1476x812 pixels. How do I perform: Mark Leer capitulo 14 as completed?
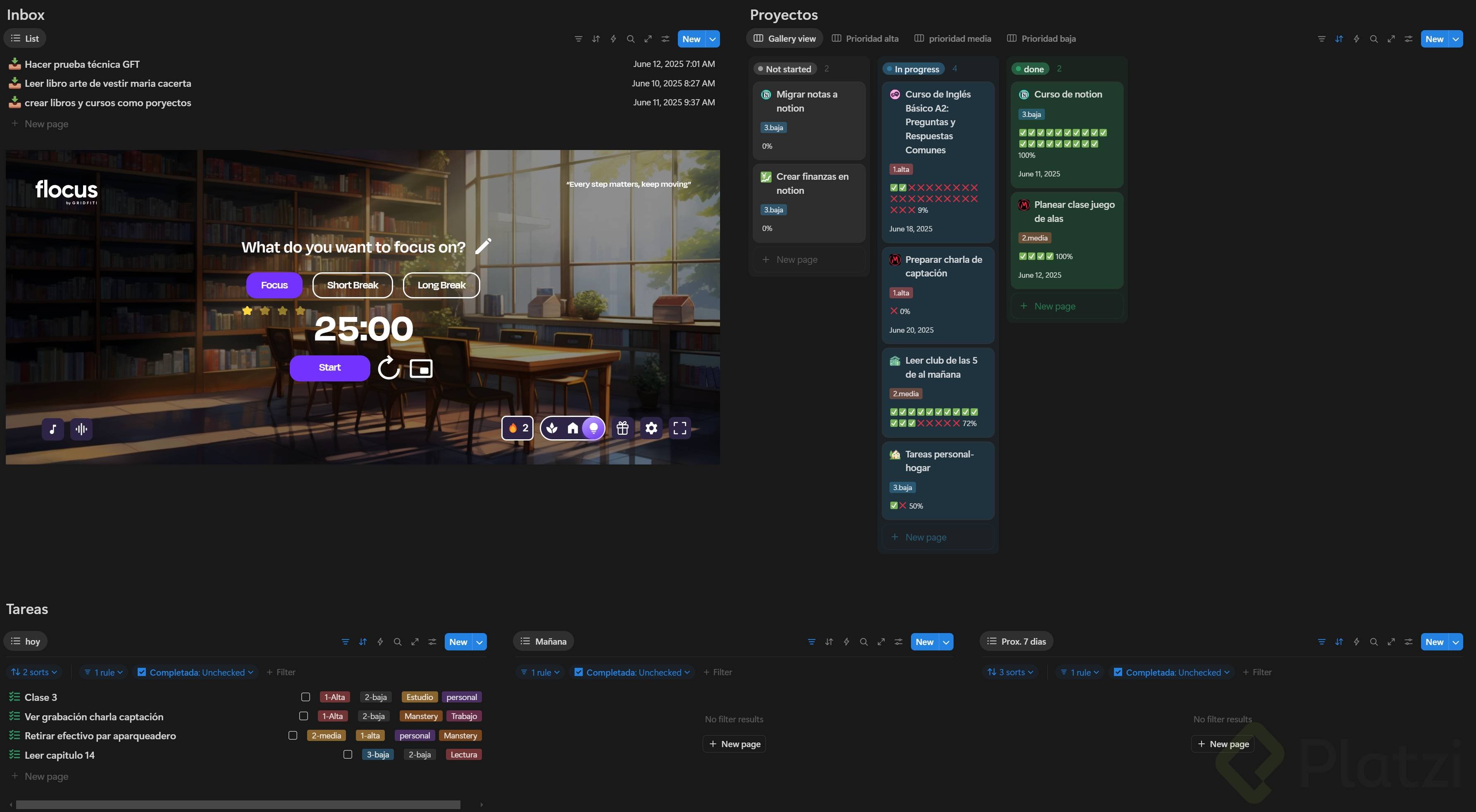347,754
